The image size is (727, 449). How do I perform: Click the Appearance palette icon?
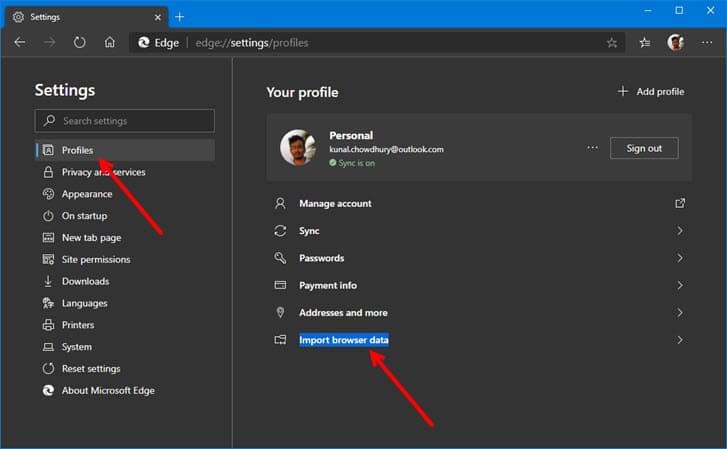[x=48, y=194]
